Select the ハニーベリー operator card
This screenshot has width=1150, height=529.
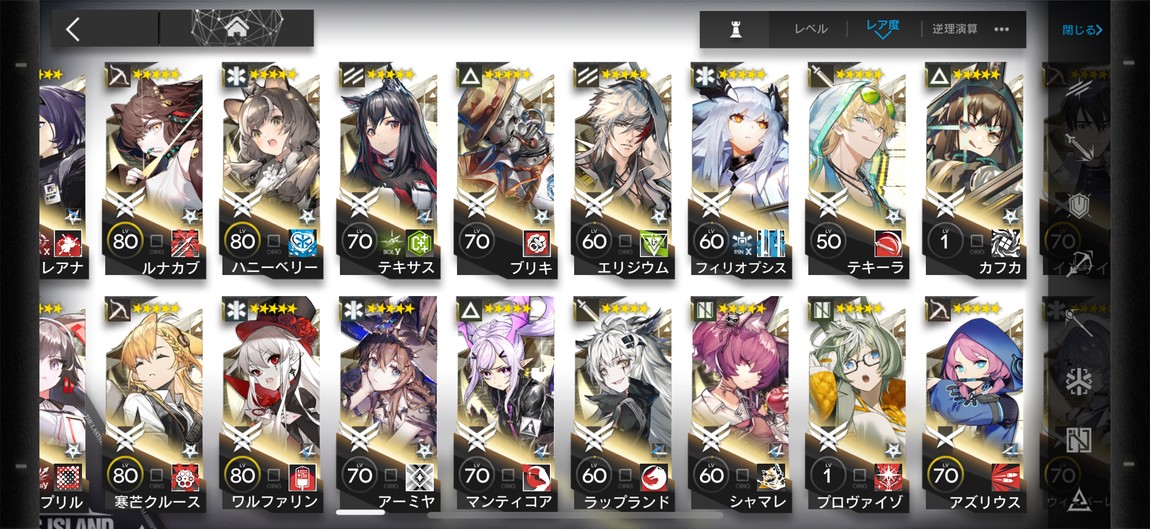[x=271, y=170]
